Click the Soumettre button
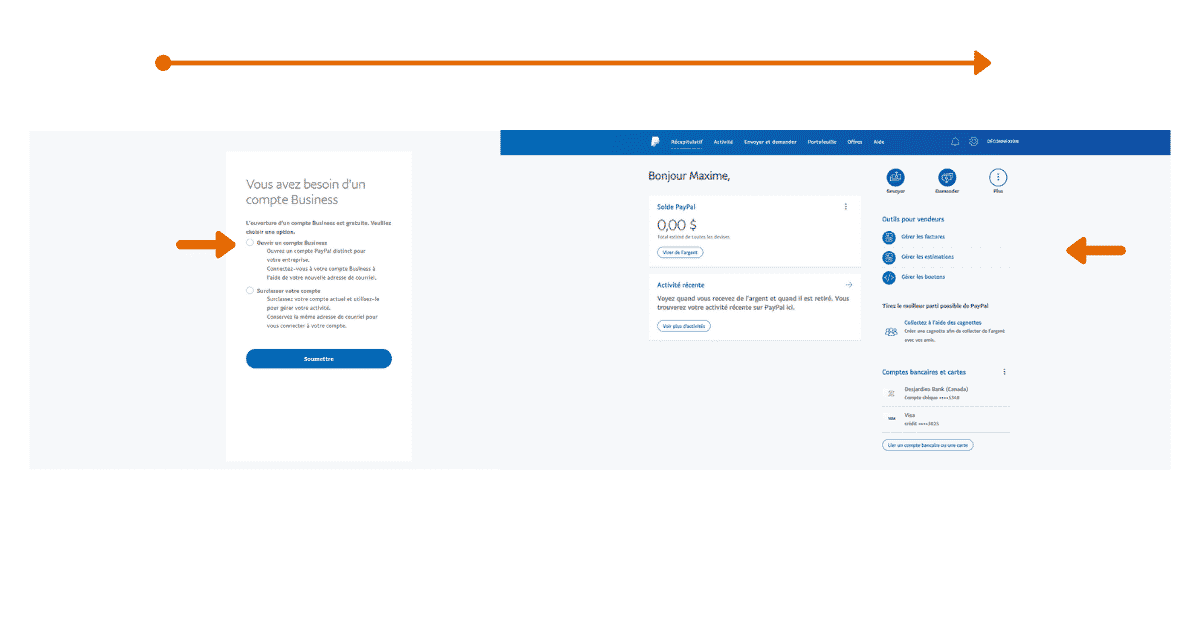The image size is (1200, 628). 319,359
